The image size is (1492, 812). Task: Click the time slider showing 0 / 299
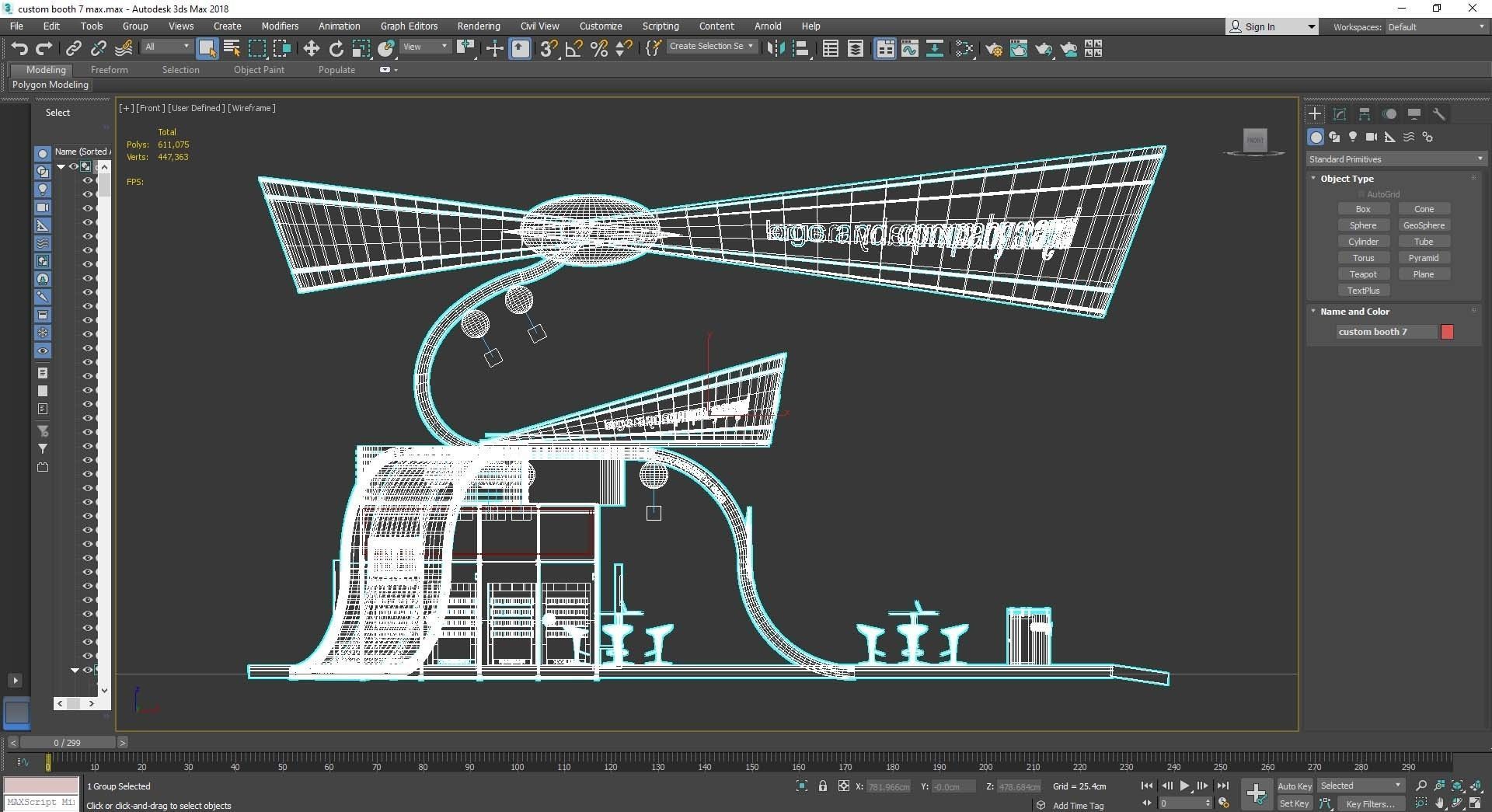67,743
